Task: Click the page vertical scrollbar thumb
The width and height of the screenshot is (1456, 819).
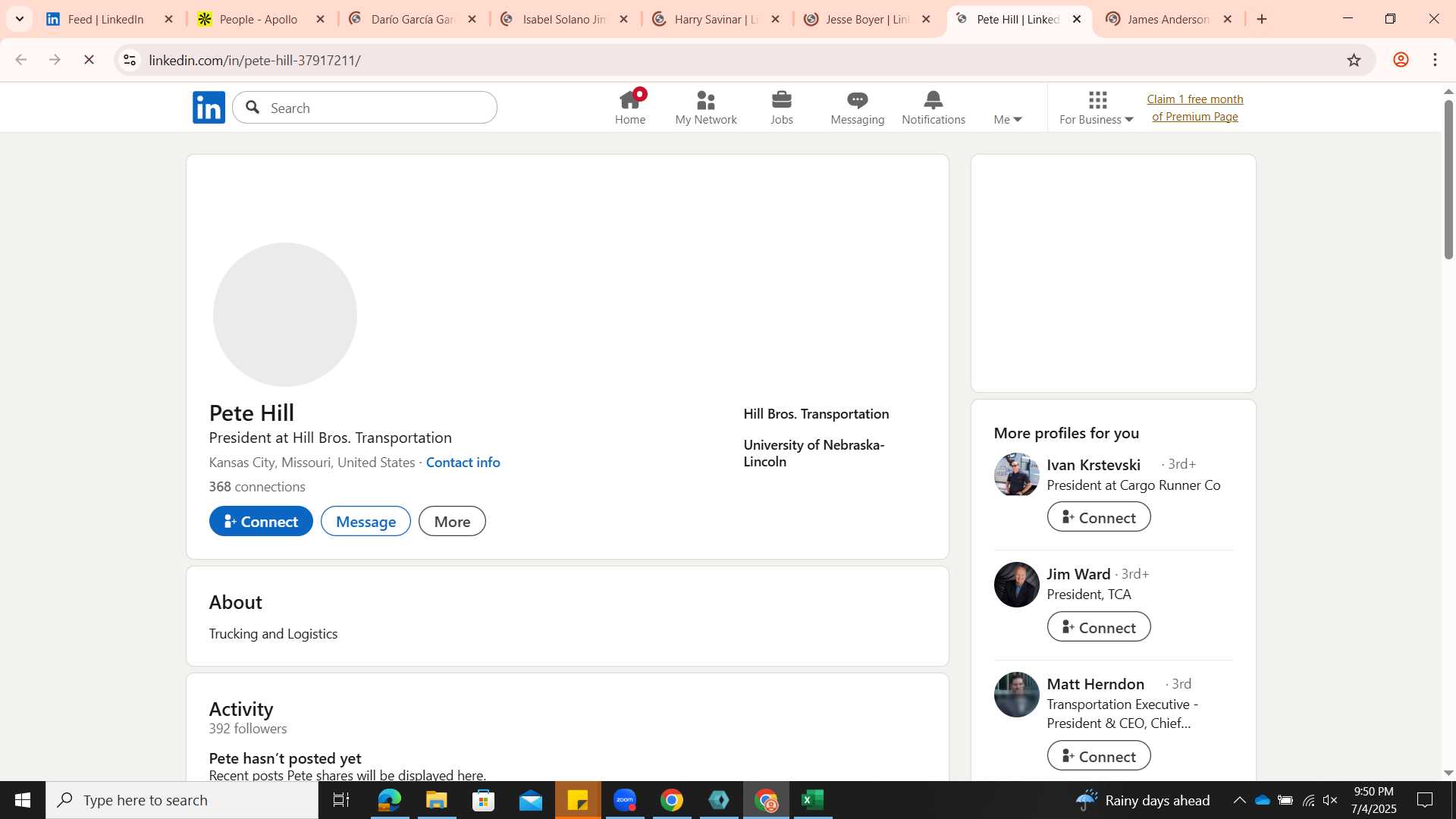Action: click(x=1448, y=180)
